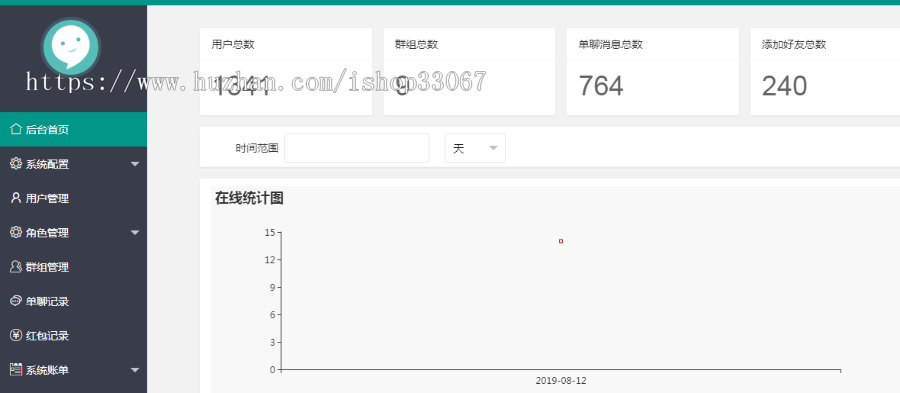
Task: Expand the 角色管理 submenu arrow
Action: (135, 232)
